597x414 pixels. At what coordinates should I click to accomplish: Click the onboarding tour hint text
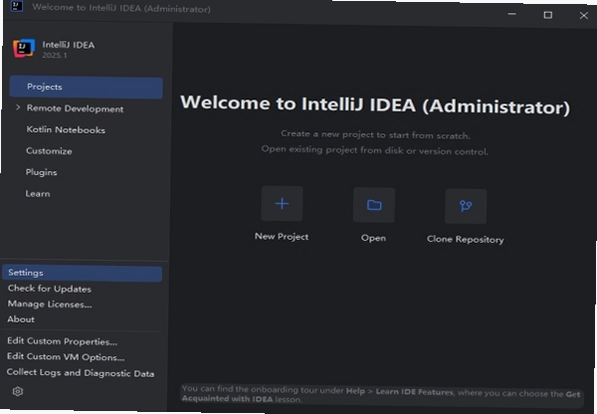pos(381,394)
